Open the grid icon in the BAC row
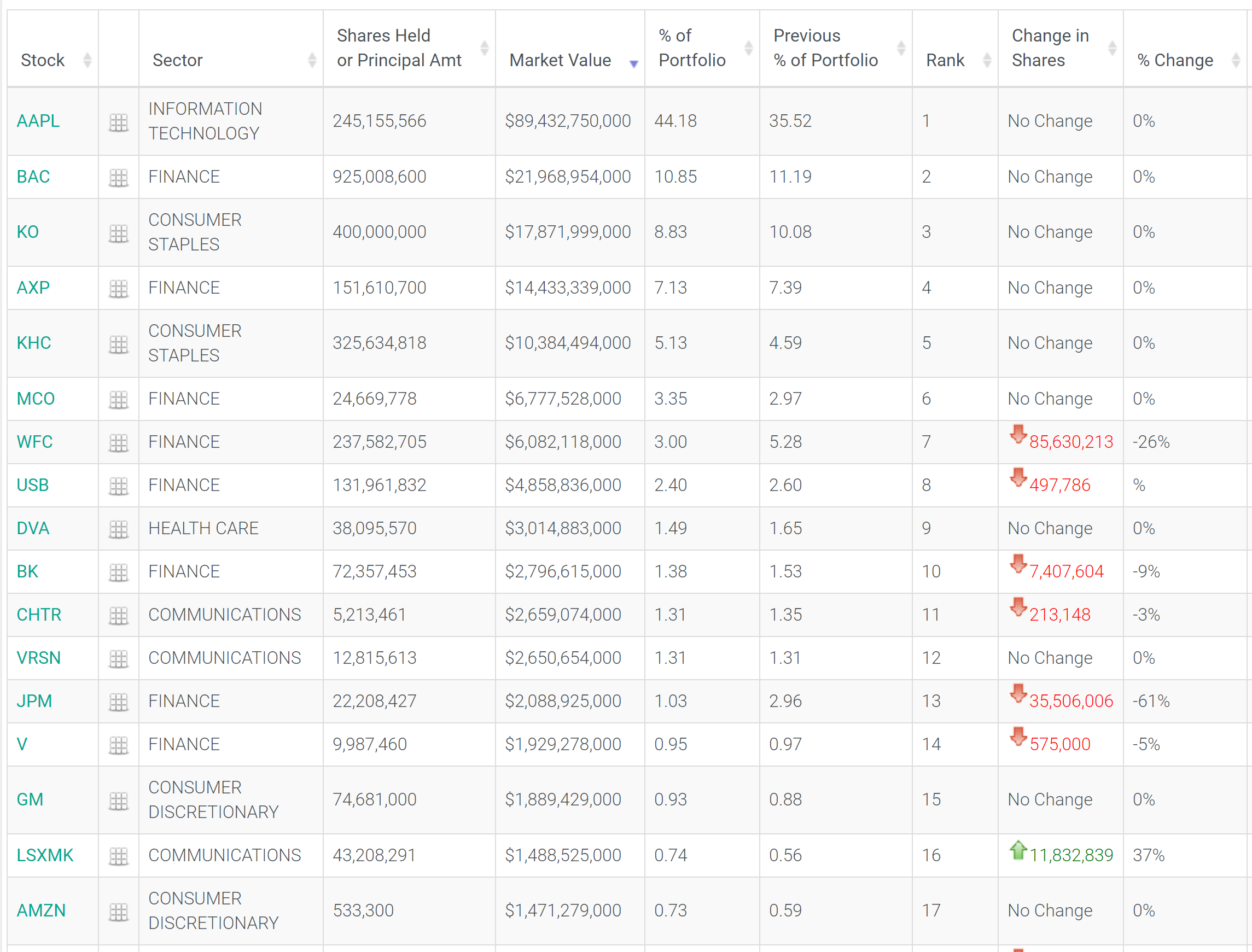 click(x=119, y=178)
